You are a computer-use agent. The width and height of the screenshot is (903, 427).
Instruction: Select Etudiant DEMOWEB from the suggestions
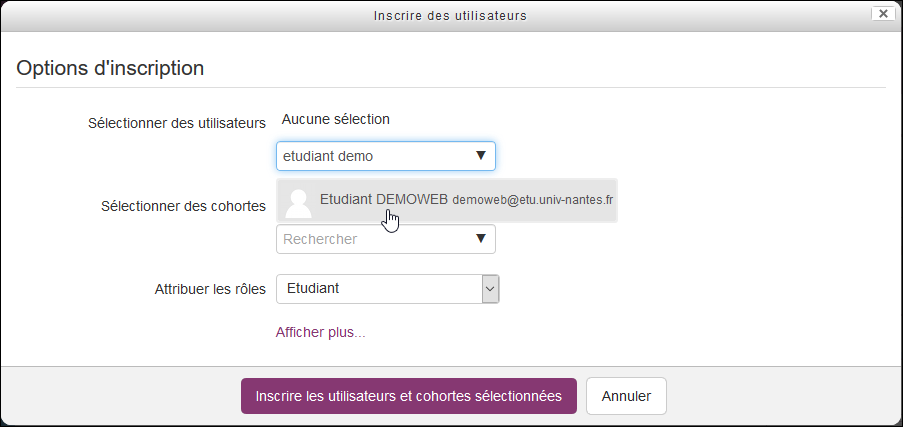click(383, 199)
